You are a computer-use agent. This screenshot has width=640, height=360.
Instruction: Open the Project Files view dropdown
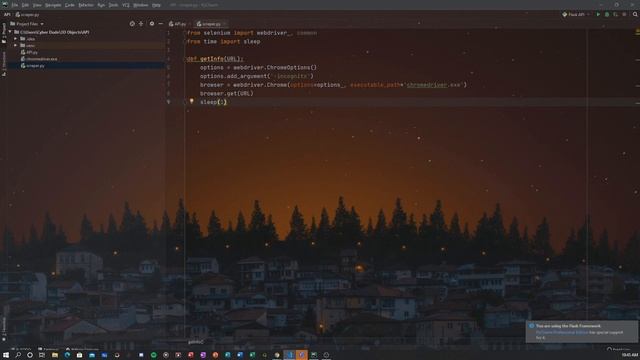[27, 24]
